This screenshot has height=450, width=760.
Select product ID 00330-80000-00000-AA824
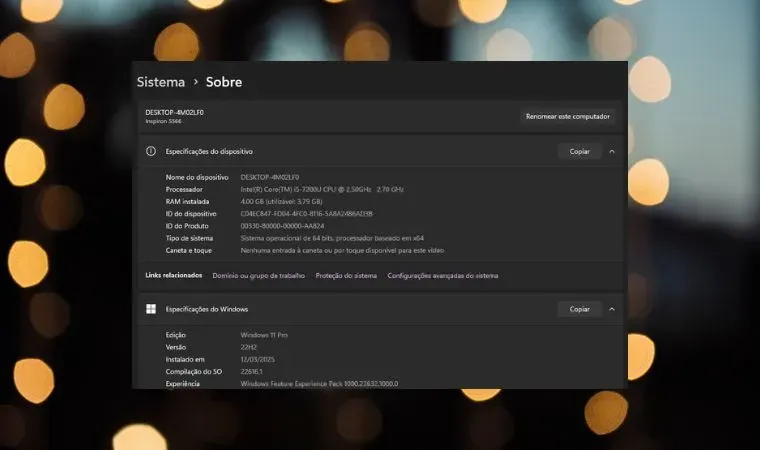pos(282,226)
